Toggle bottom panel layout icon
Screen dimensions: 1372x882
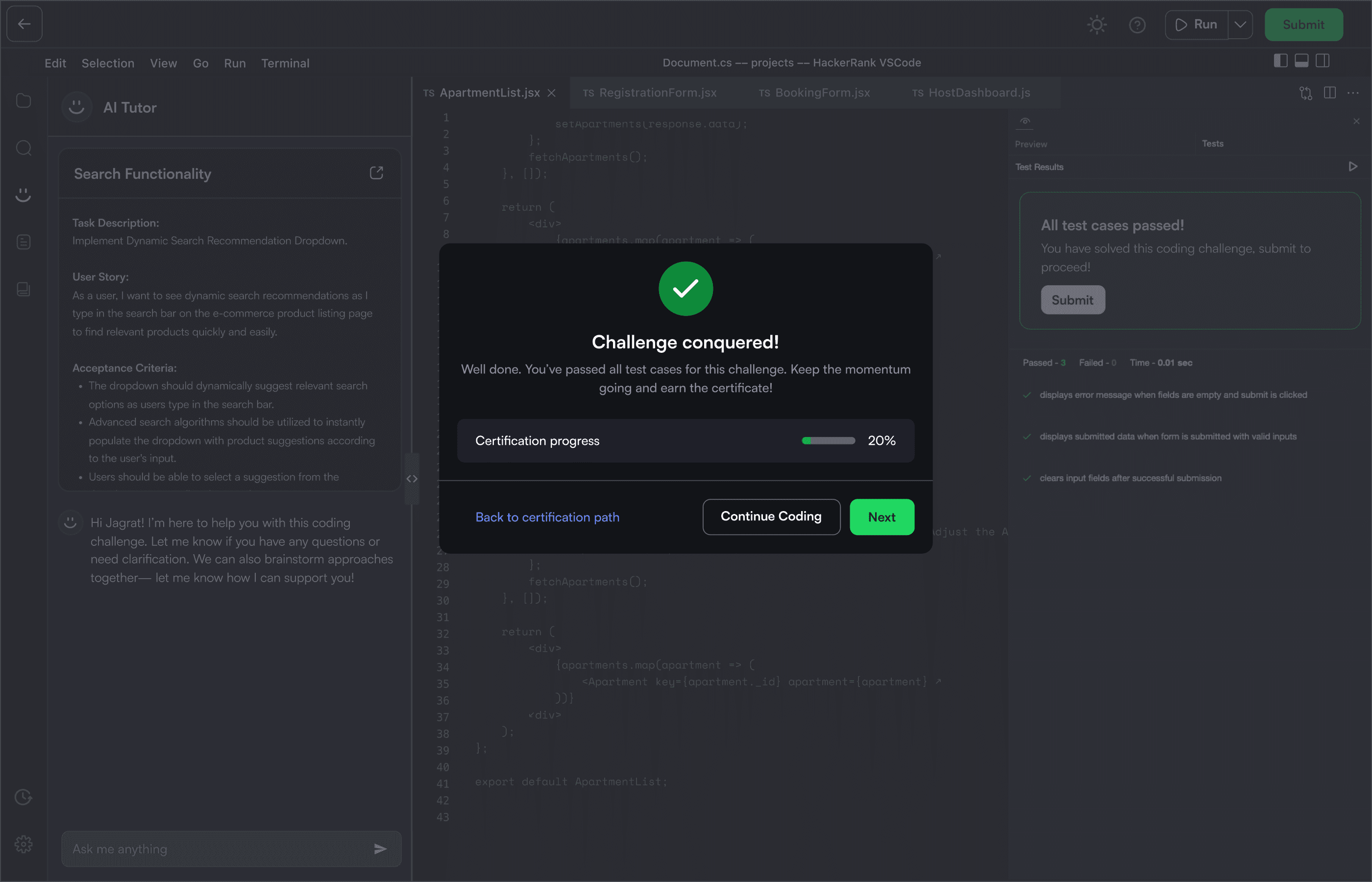(x=1301, y=61)
